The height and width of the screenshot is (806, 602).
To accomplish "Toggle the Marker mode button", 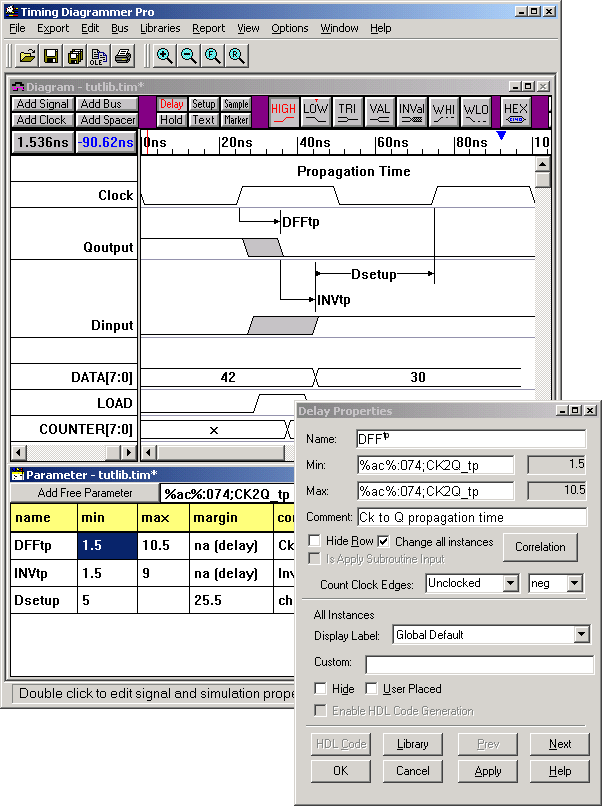I will (236, 120).
